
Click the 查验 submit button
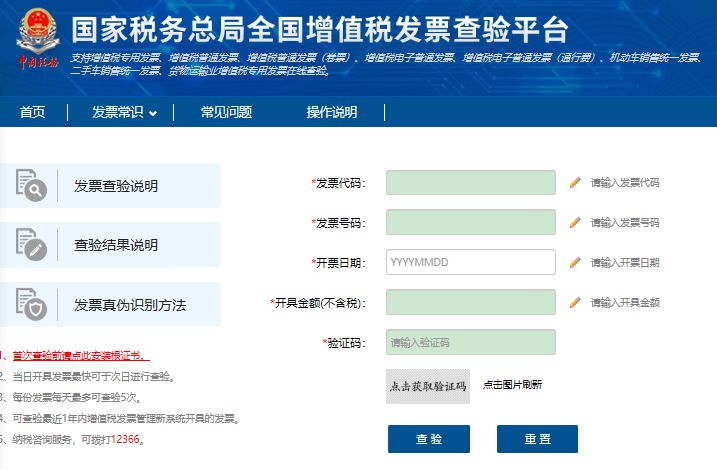pos(429,439)
